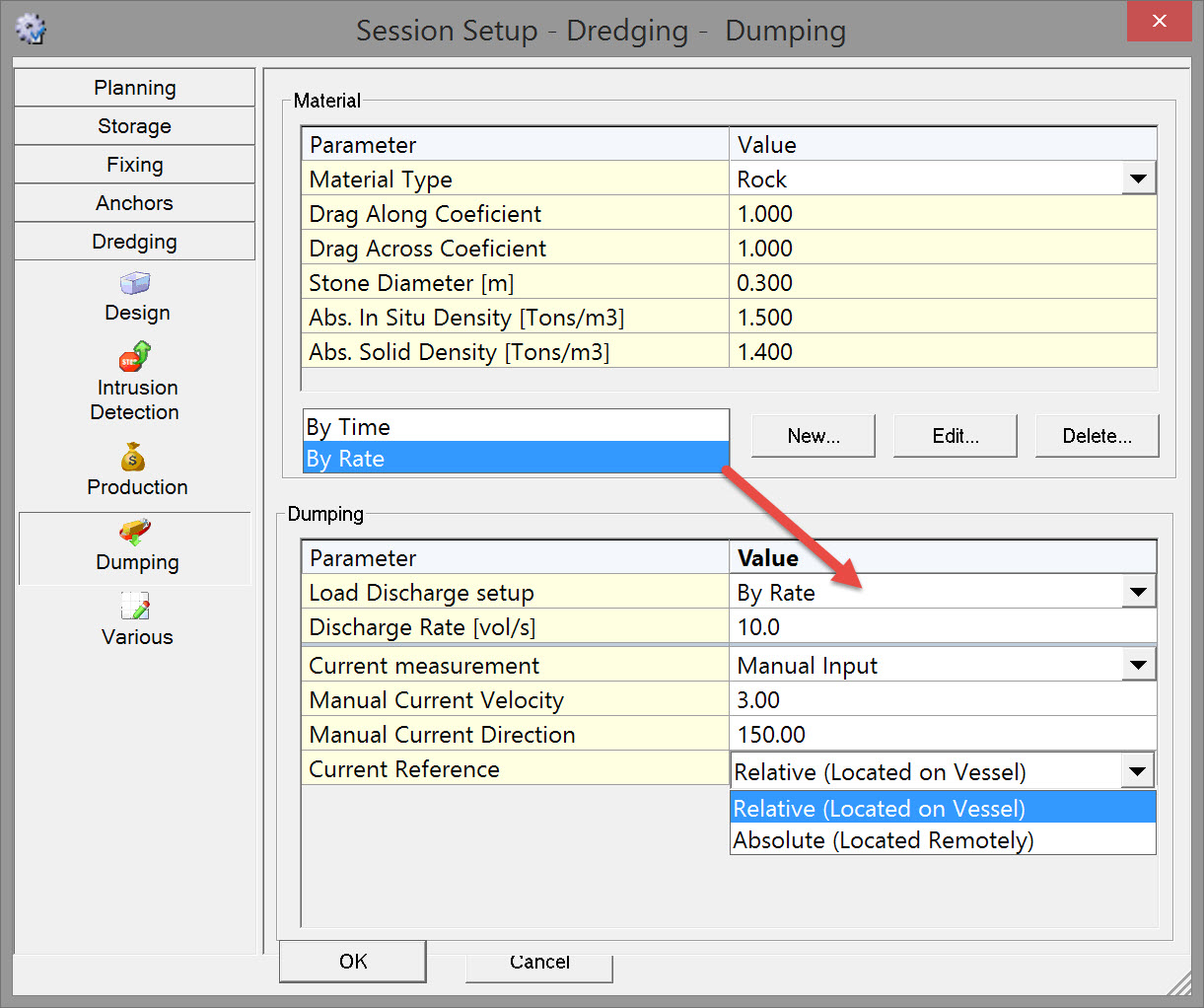Select the Intrusion Detection icon
Viewport: 1204px width, 1008px height.
135,357
